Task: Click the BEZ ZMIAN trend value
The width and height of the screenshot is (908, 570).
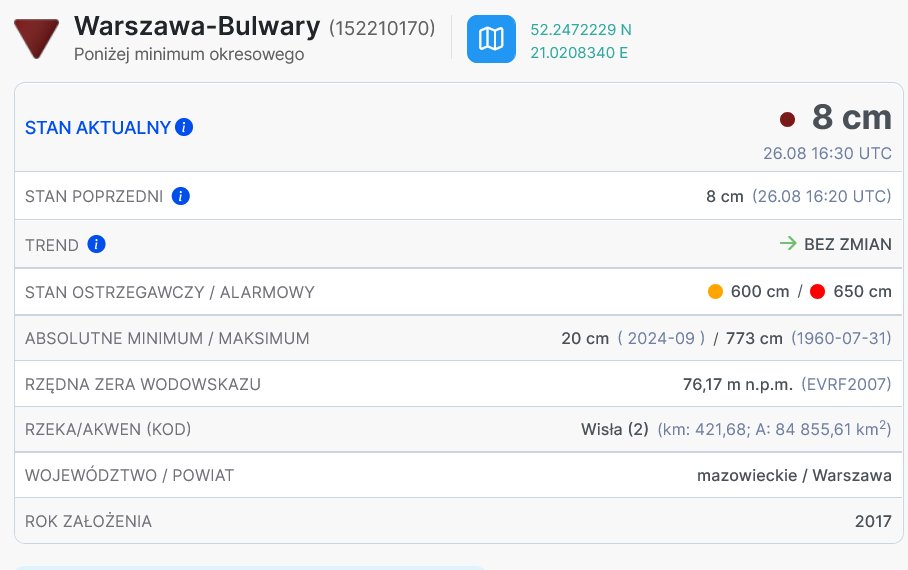Action: click(x=848, y=244)
